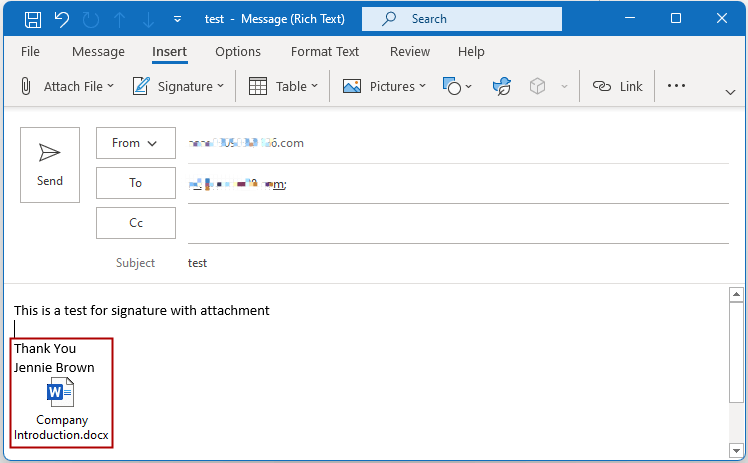Image resolution: width=748 pixels, height=463 pixels.
Task: Select the Company Introduction.docx attachment icon
Action: [x=61, y=394]
